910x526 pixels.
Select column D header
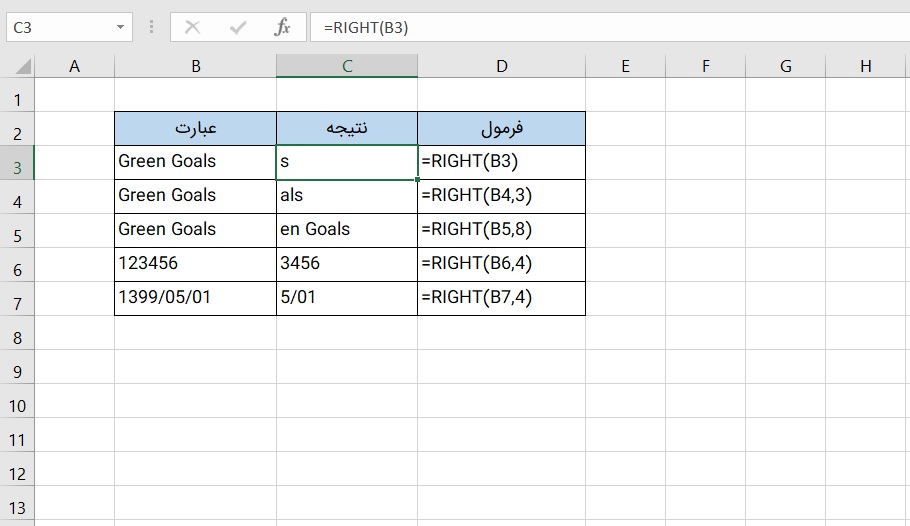[x=501, y=67]
